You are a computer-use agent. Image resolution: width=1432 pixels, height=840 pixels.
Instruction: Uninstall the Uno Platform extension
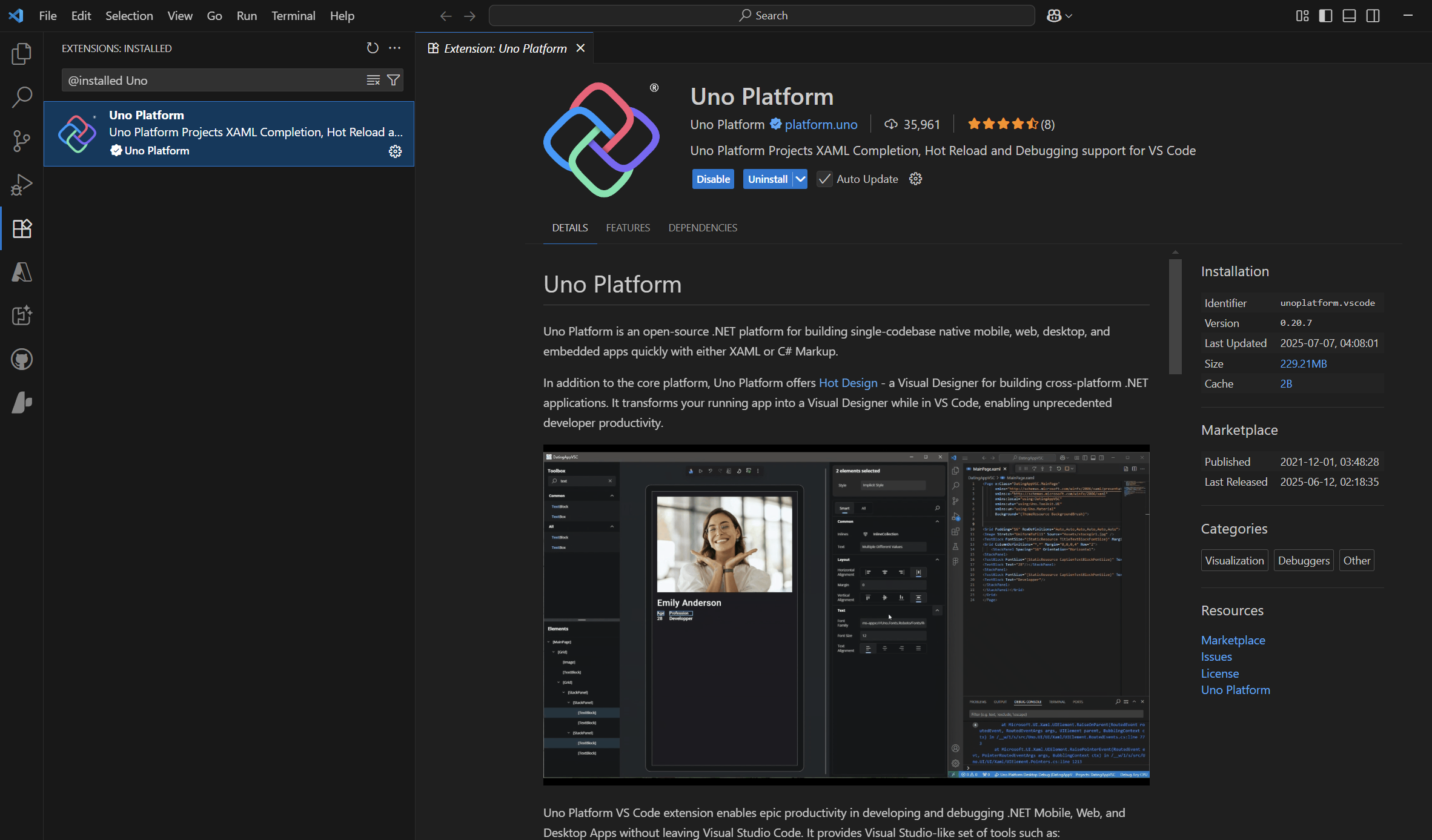767,179
